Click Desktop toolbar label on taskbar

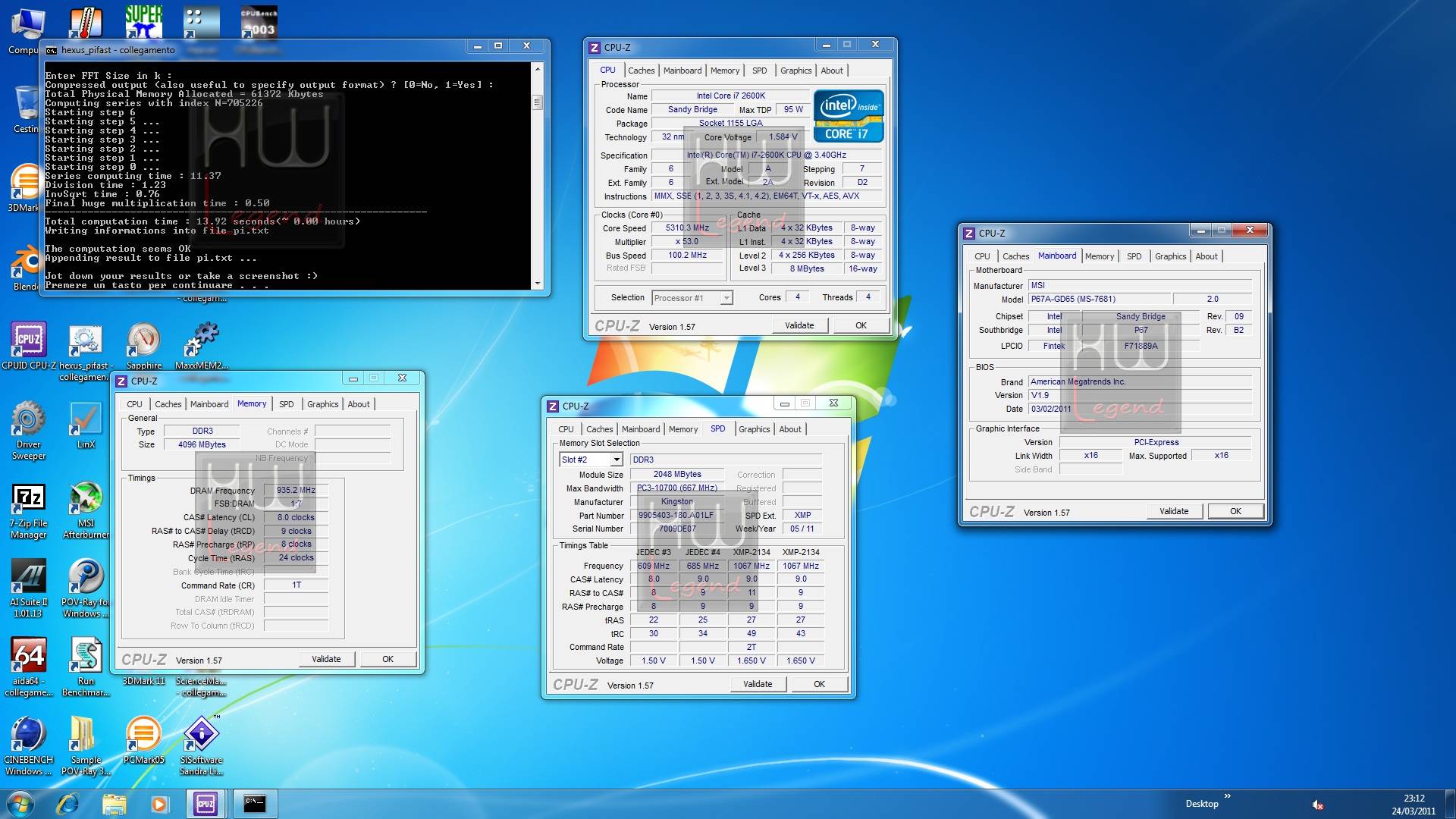[x=1202, y=804]
